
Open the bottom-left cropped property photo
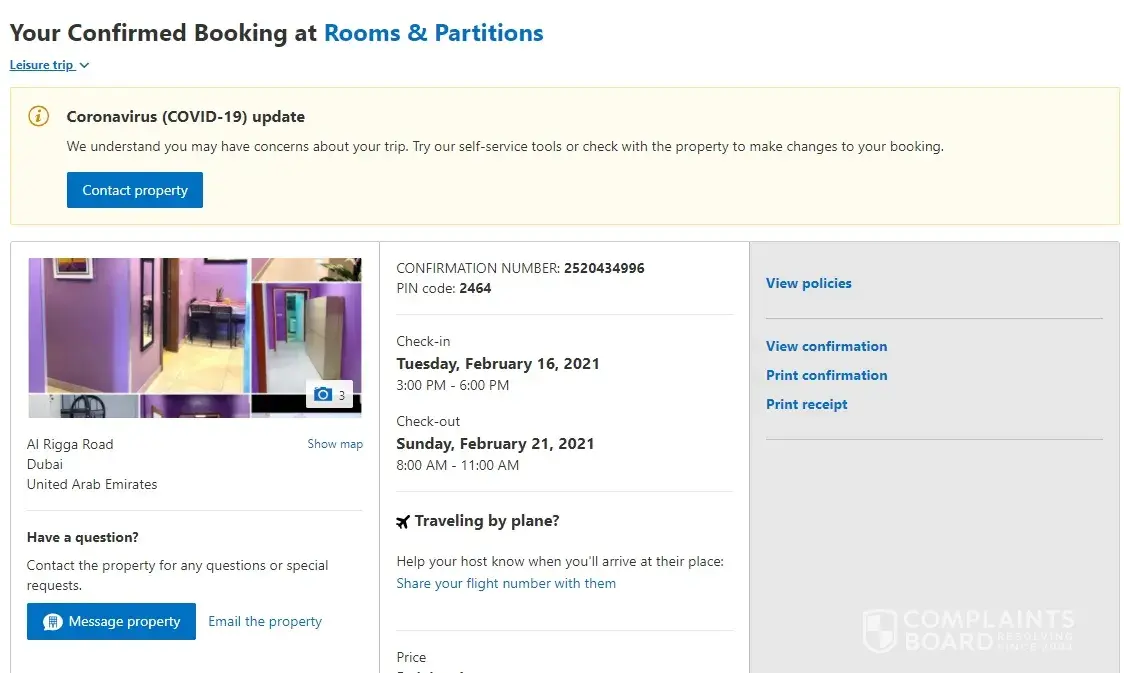tap(82, 406)
